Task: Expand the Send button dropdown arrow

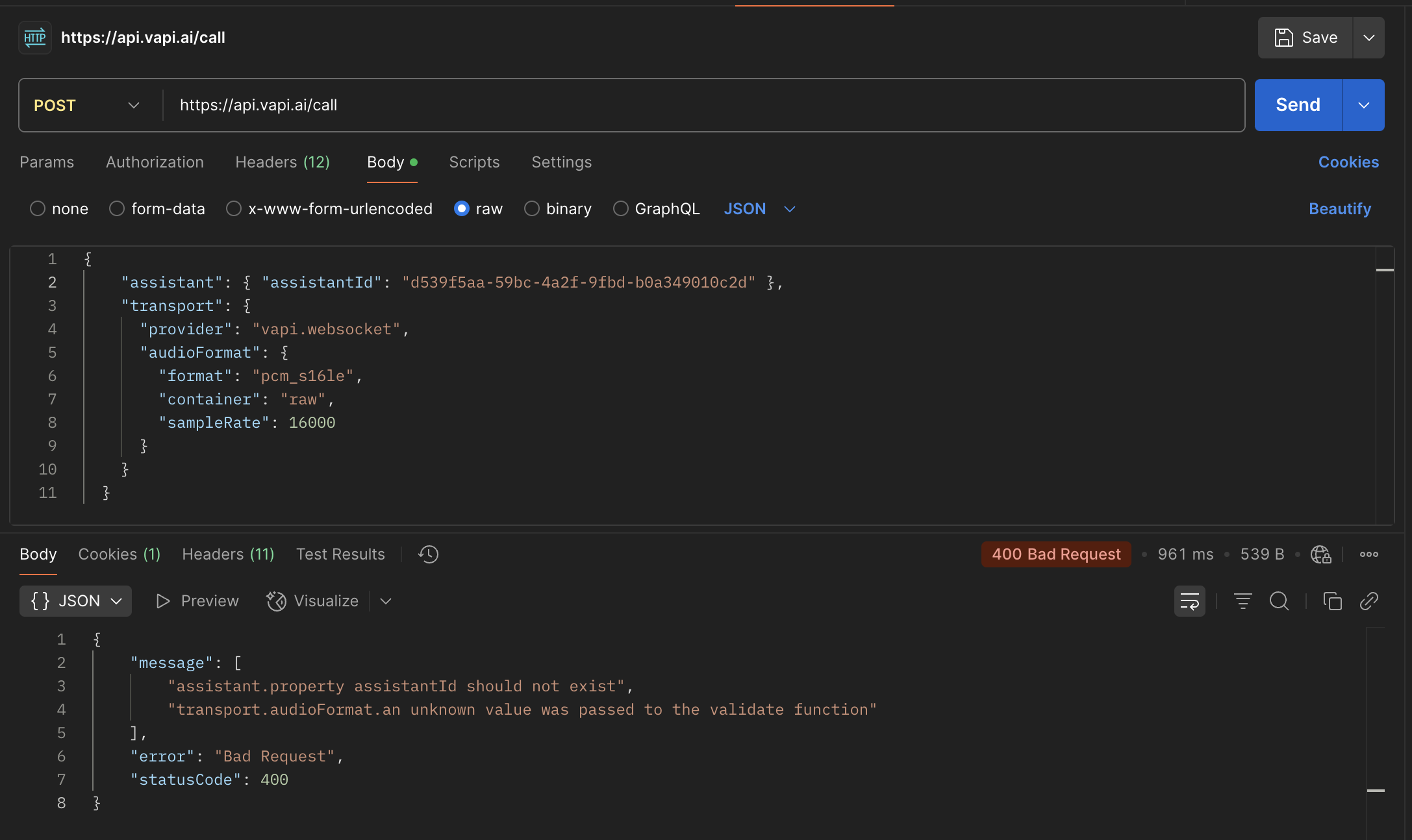Action: (1363, 105)
